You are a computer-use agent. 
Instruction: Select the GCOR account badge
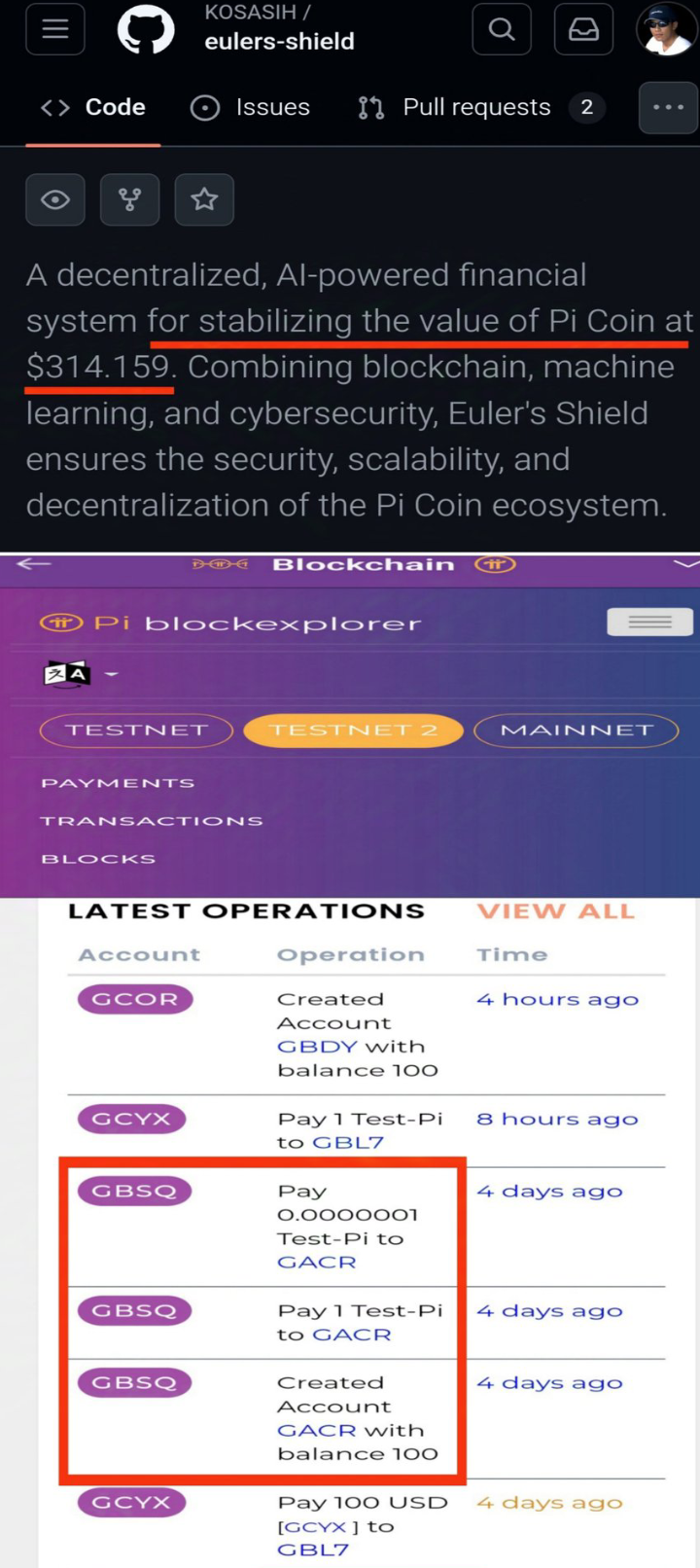click(x=134, y=998)
